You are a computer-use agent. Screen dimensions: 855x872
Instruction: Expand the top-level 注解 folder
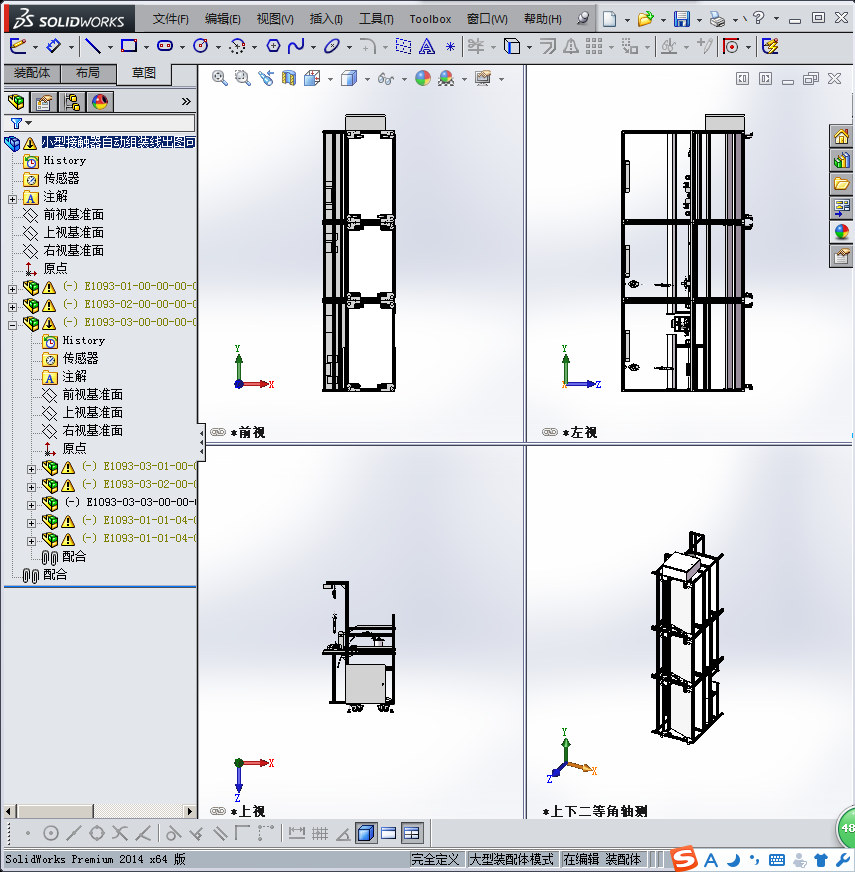[x=12, y=199]
